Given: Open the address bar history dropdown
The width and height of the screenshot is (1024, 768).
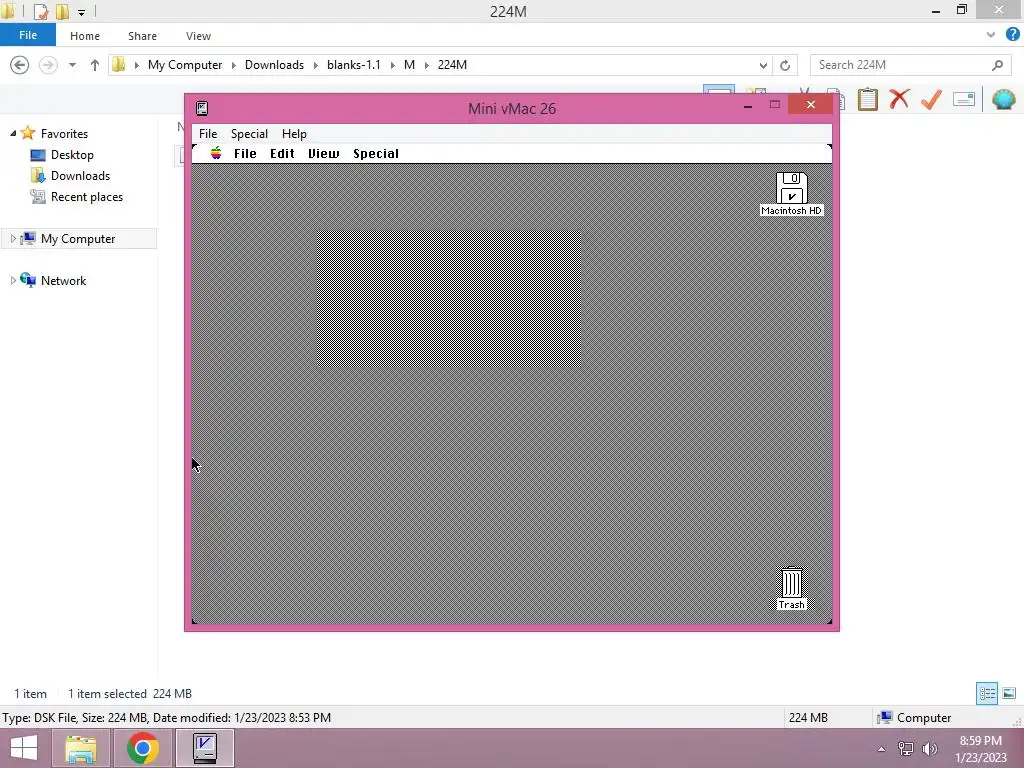Looking at the screenshot, I should click(763, 65).
